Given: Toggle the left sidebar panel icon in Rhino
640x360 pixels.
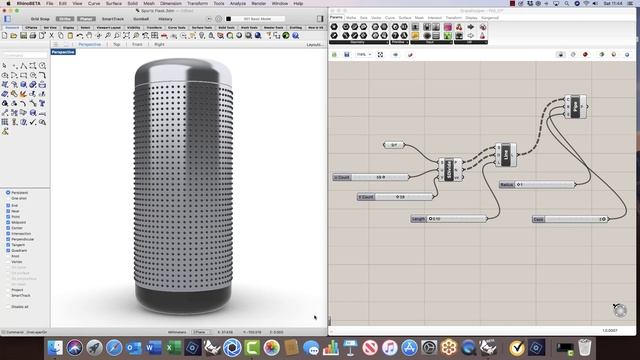Looking at the screenshot, I should coord(7,19).
